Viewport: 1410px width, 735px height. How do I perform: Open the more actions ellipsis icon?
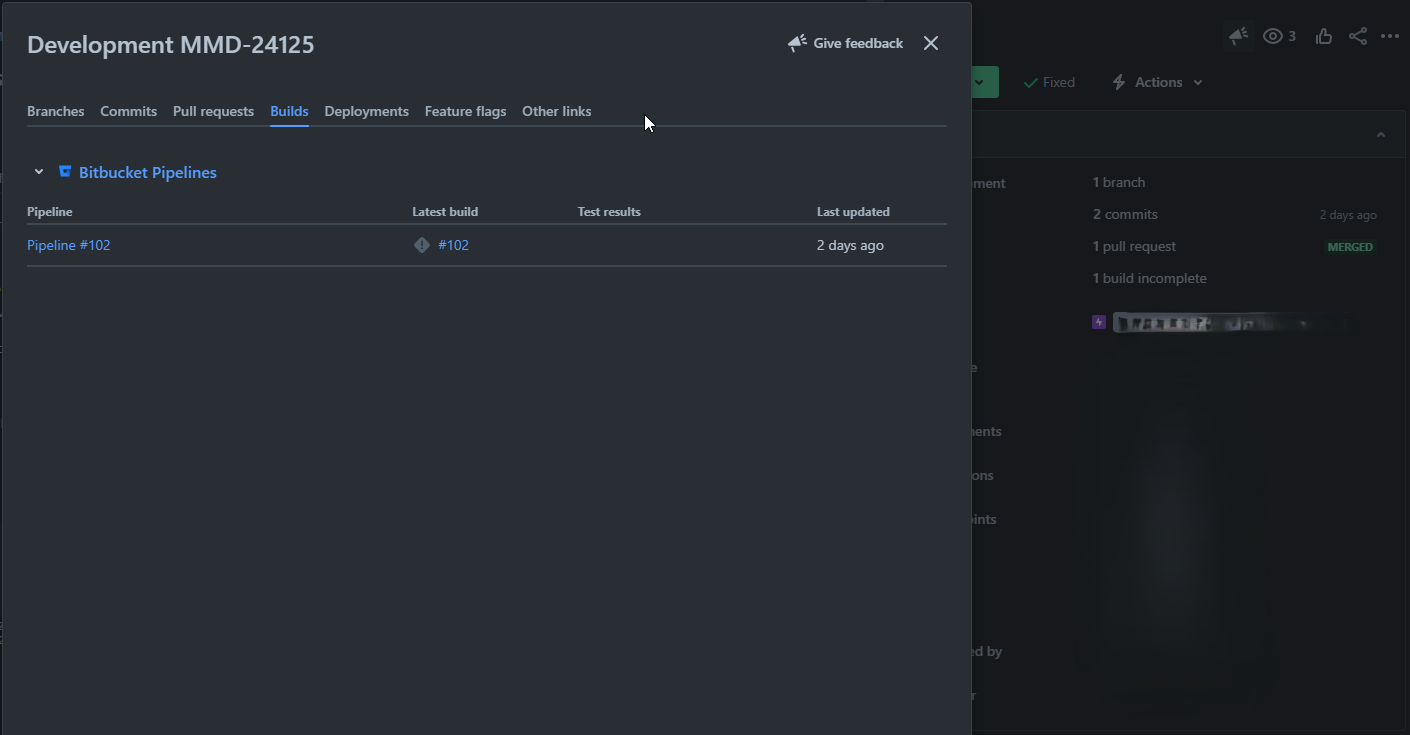[1391, 36]
